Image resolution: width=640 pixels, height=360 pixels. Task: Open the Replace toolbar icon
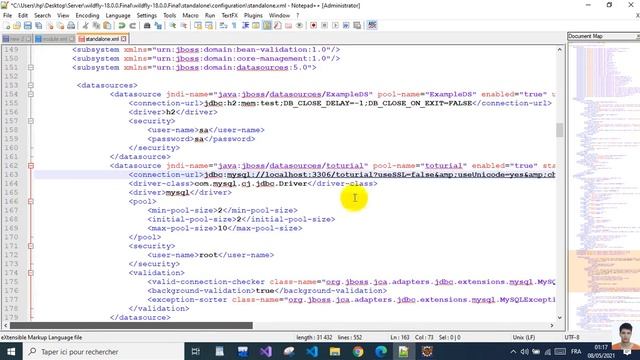click(158, 25)
